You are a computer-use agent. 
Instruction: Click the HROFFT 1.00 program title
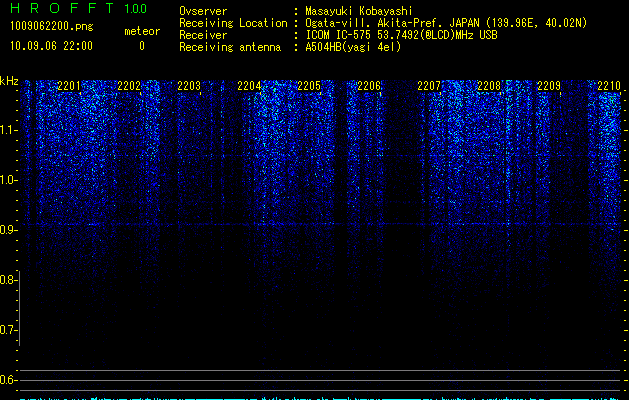78,8
